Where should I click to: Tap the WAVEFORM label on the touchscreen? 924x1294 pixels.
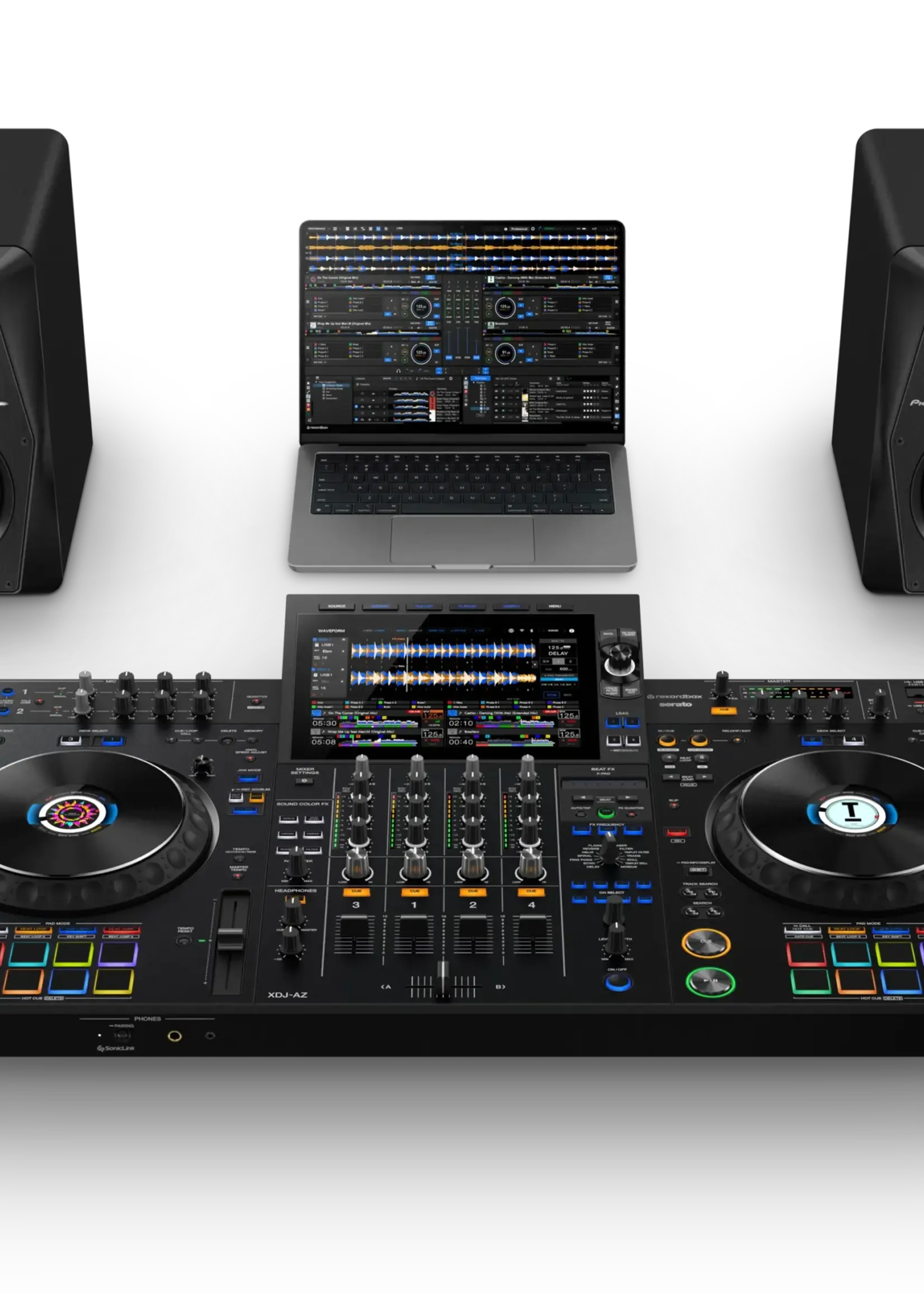pyautogui.click(x=331, y=630)
